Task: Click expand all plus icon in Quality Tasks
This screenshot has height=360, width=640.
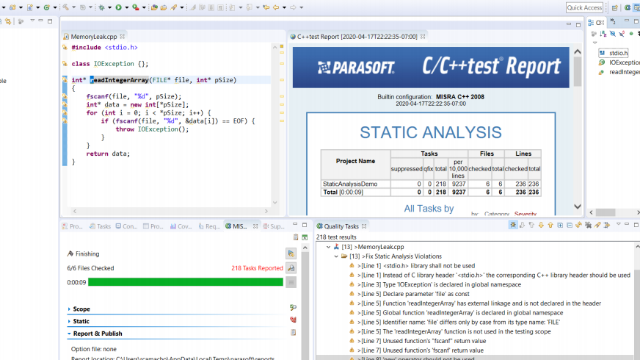Action: coord(560,225)
